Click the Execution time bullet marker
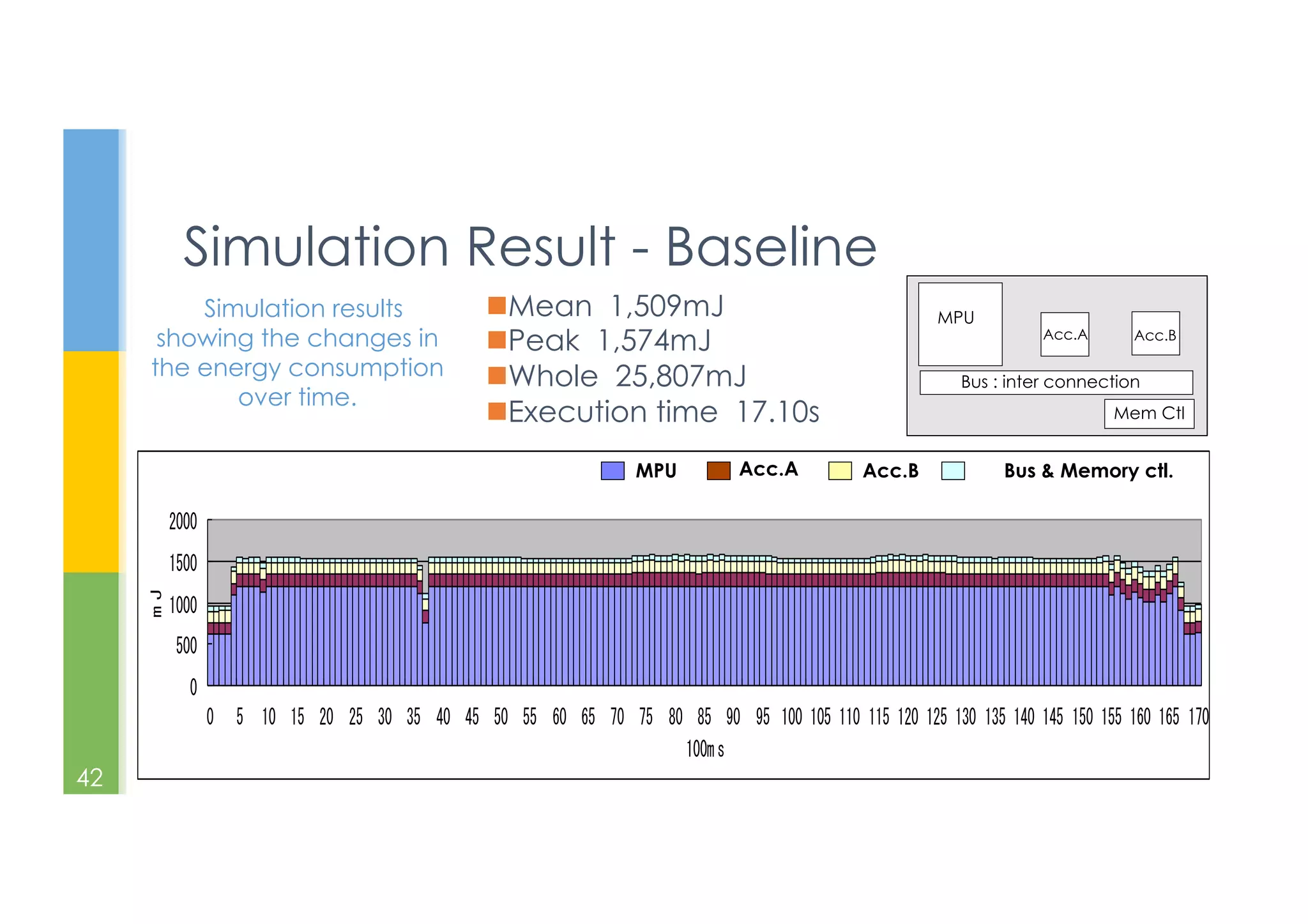The image size is (1308, 924). (x=496, y=411)
